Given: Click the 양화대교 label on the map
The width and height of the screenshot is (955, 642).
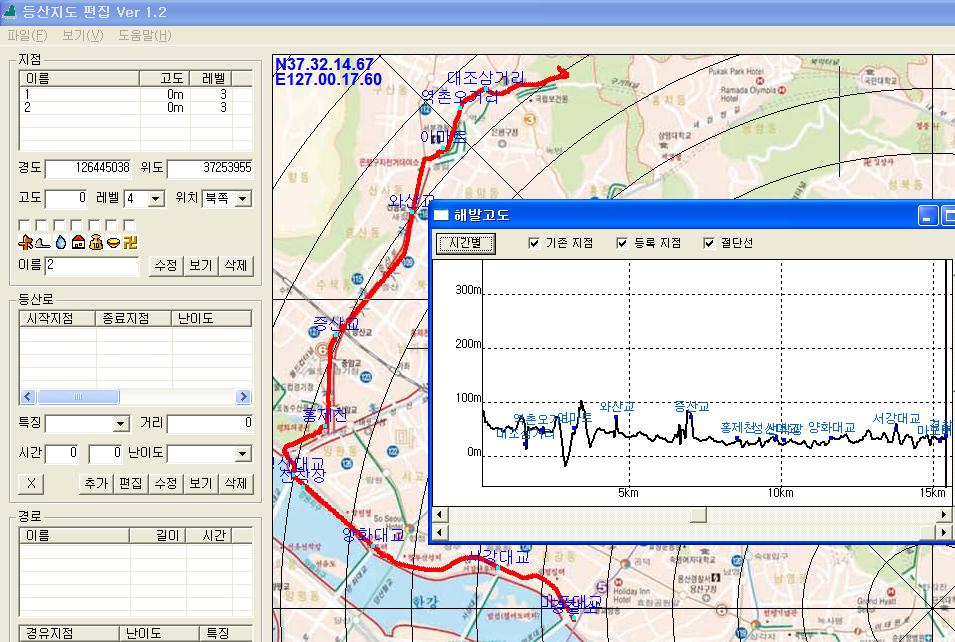Looking at the screenshot, I should pos(373,535).
